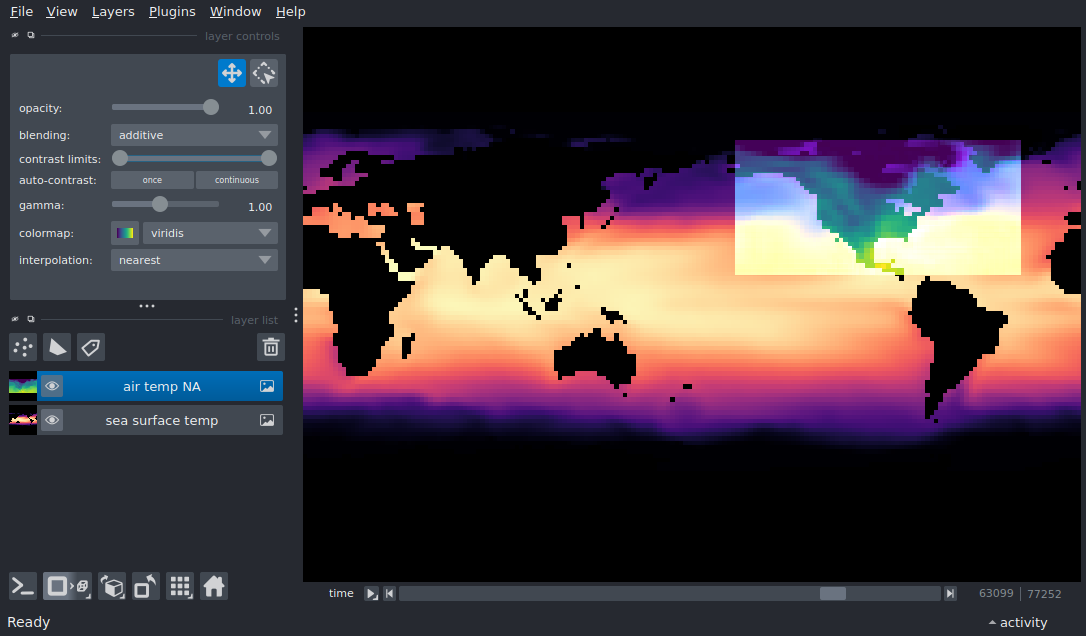Click the total frames value 77252

[x=1044, y=594]
